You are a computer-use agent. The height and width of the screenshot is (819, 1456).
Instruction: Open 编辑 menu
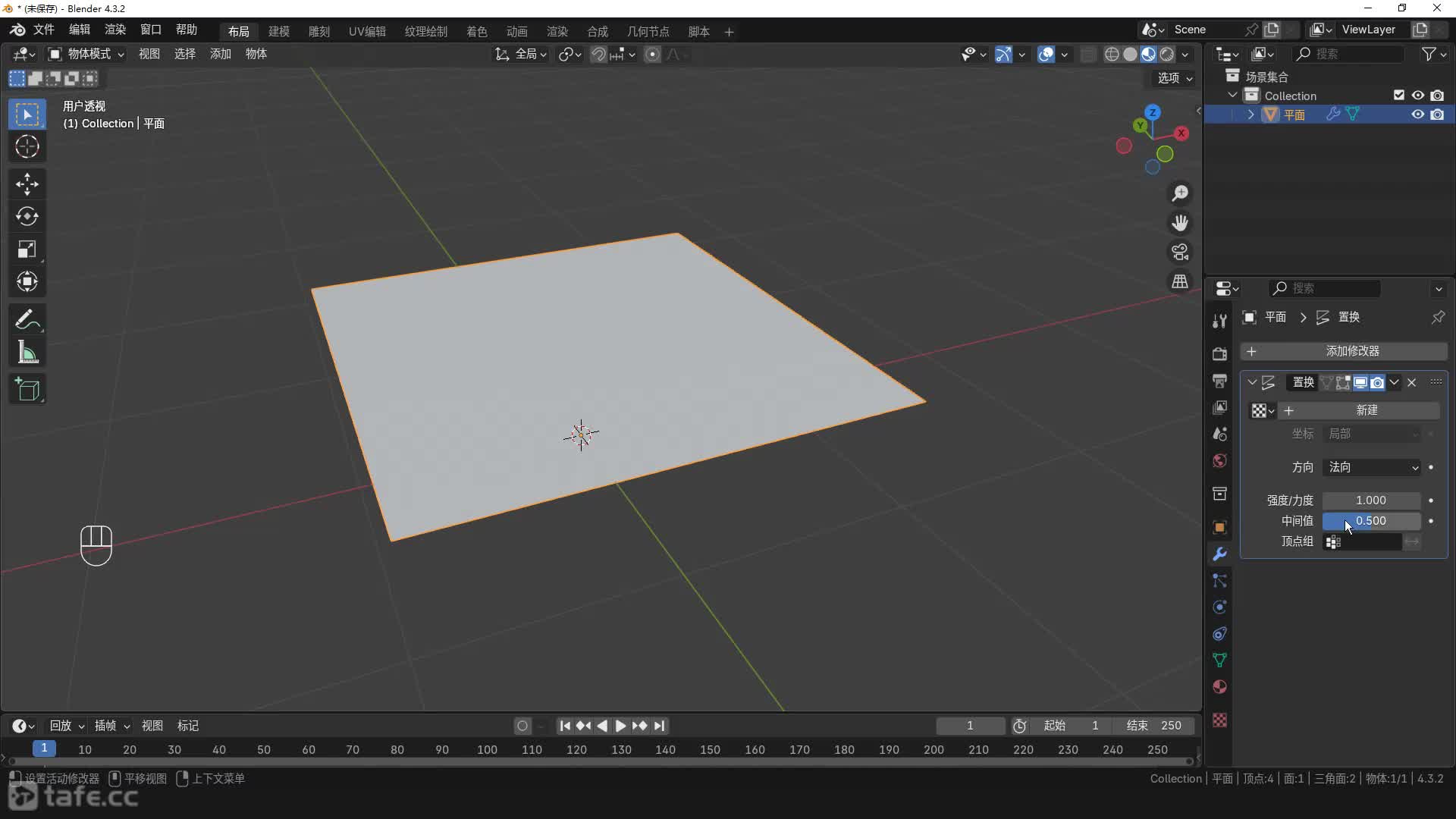[80, 30]
